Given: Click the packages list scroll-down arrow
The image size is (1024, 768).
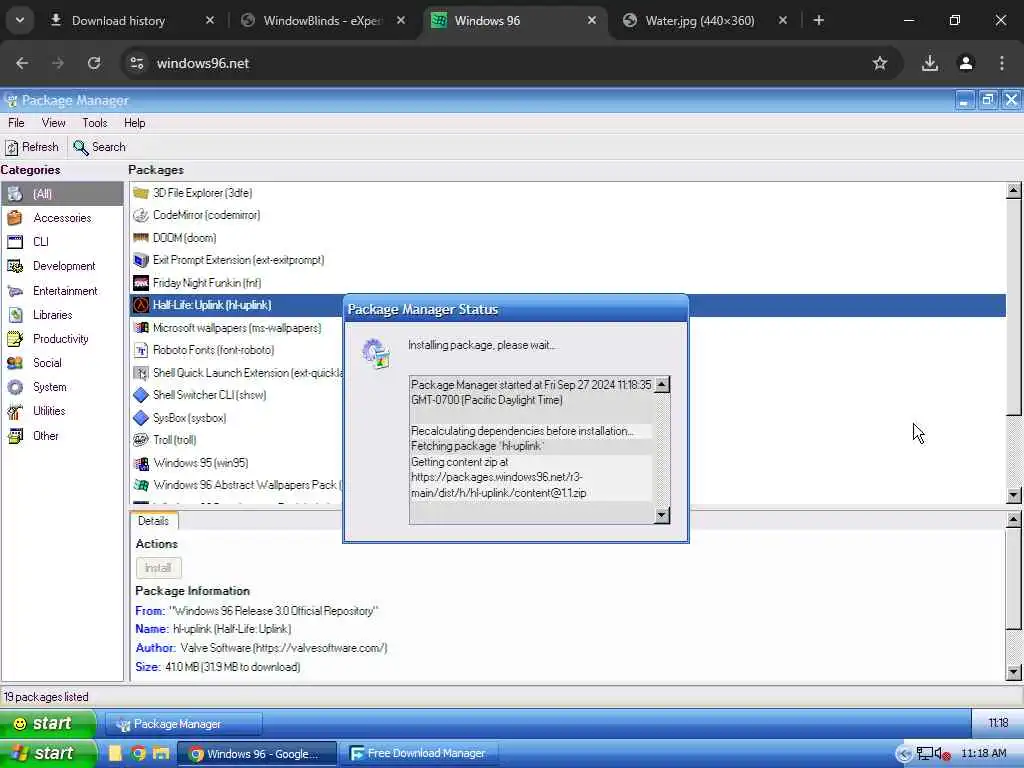Looking at the screenshot, I should click(1014, 495).
